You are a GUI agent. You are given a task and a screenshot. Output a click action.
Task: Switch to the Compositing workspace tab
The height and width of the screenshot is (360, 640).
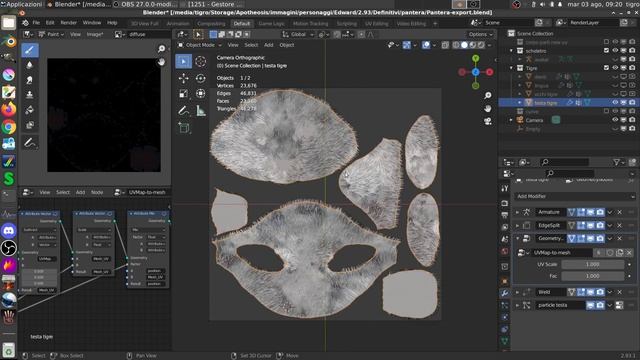(211, 23)
